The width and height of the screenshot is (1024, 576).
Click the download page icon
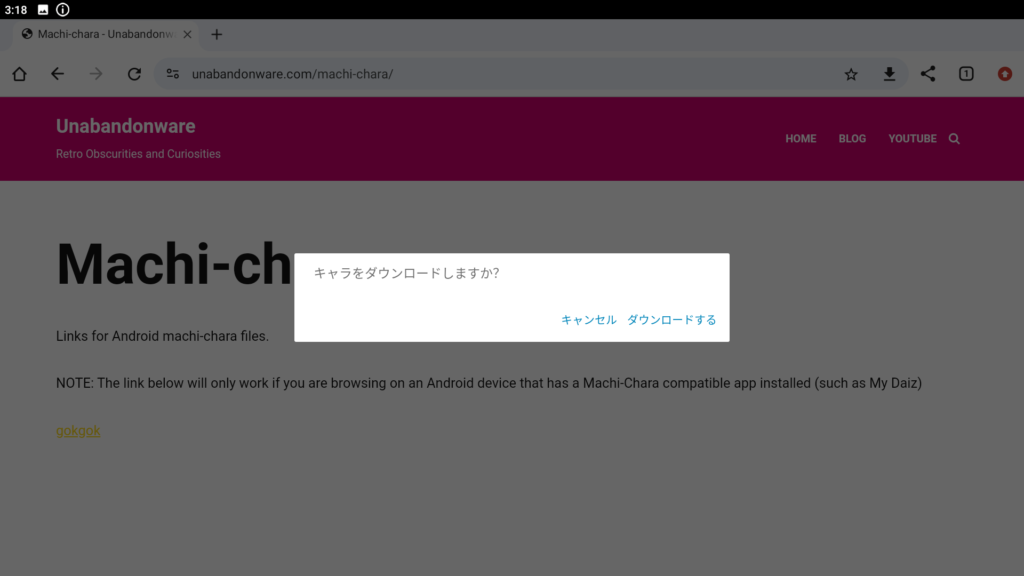pos(889,74)
